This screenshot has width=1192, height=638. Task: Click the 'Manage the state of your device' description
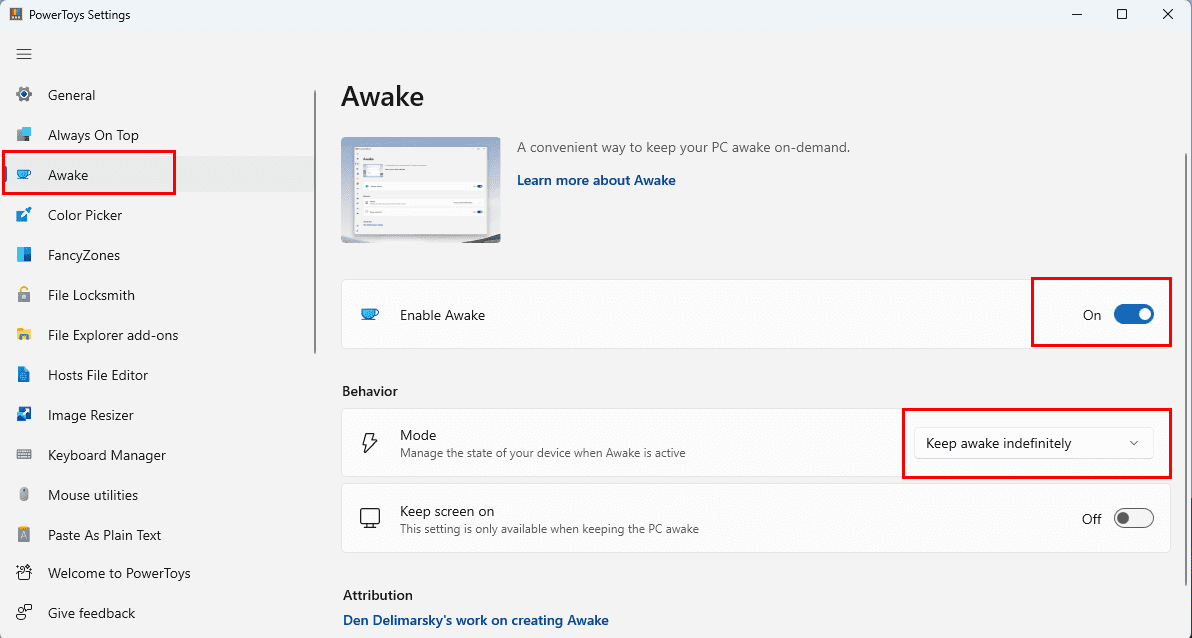543,453
